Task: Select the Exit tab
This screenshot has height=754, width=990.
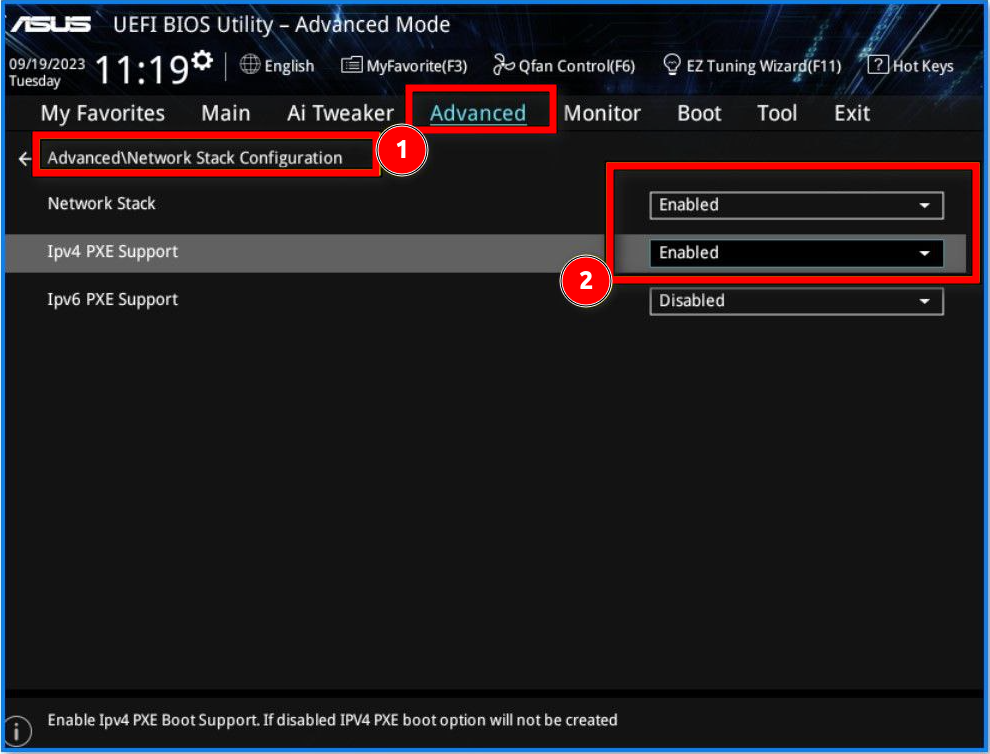Action: [x=852, y=113]
